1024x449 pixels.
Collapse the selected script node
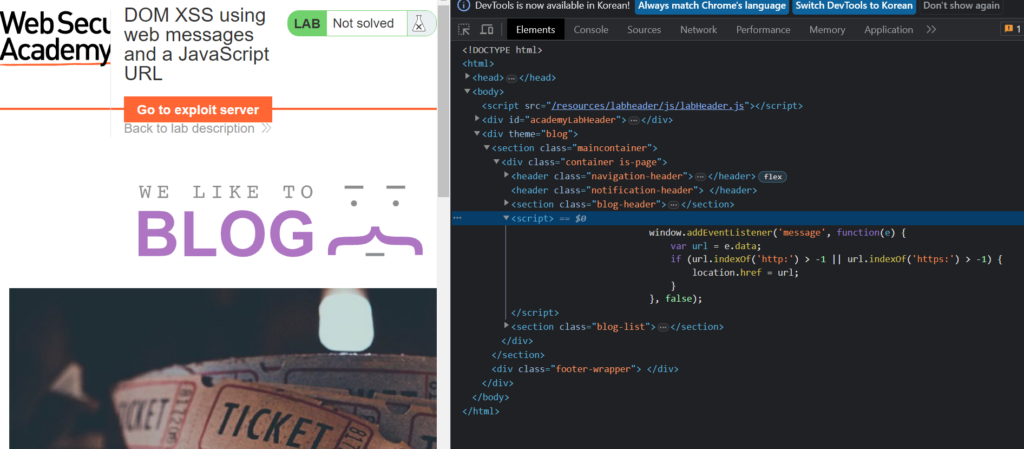pyautogui.click(x=506, y=218)
